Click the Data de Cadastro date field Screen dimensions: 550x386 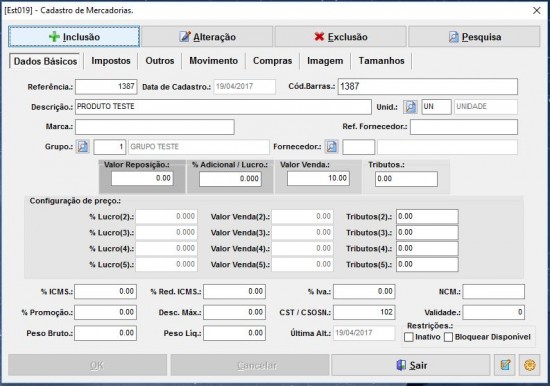tap(244, 87)
